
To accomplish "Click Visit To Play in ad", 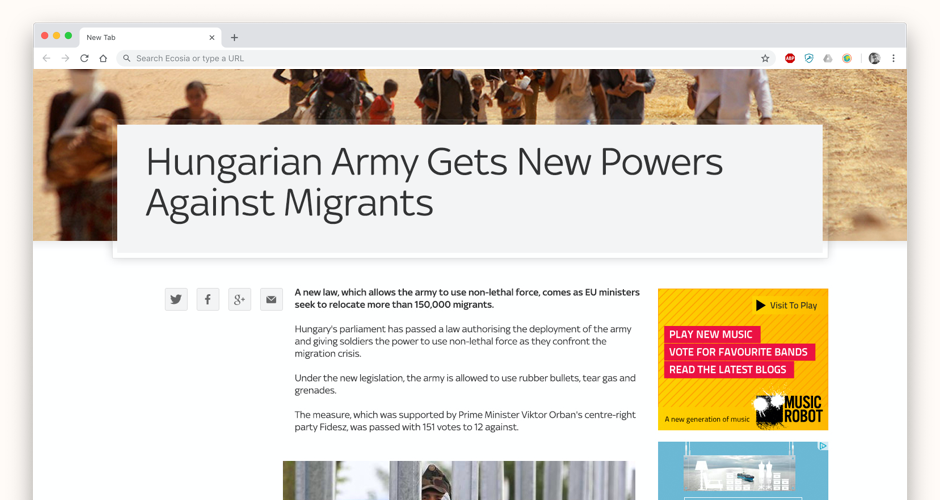I will pos(786,305).
